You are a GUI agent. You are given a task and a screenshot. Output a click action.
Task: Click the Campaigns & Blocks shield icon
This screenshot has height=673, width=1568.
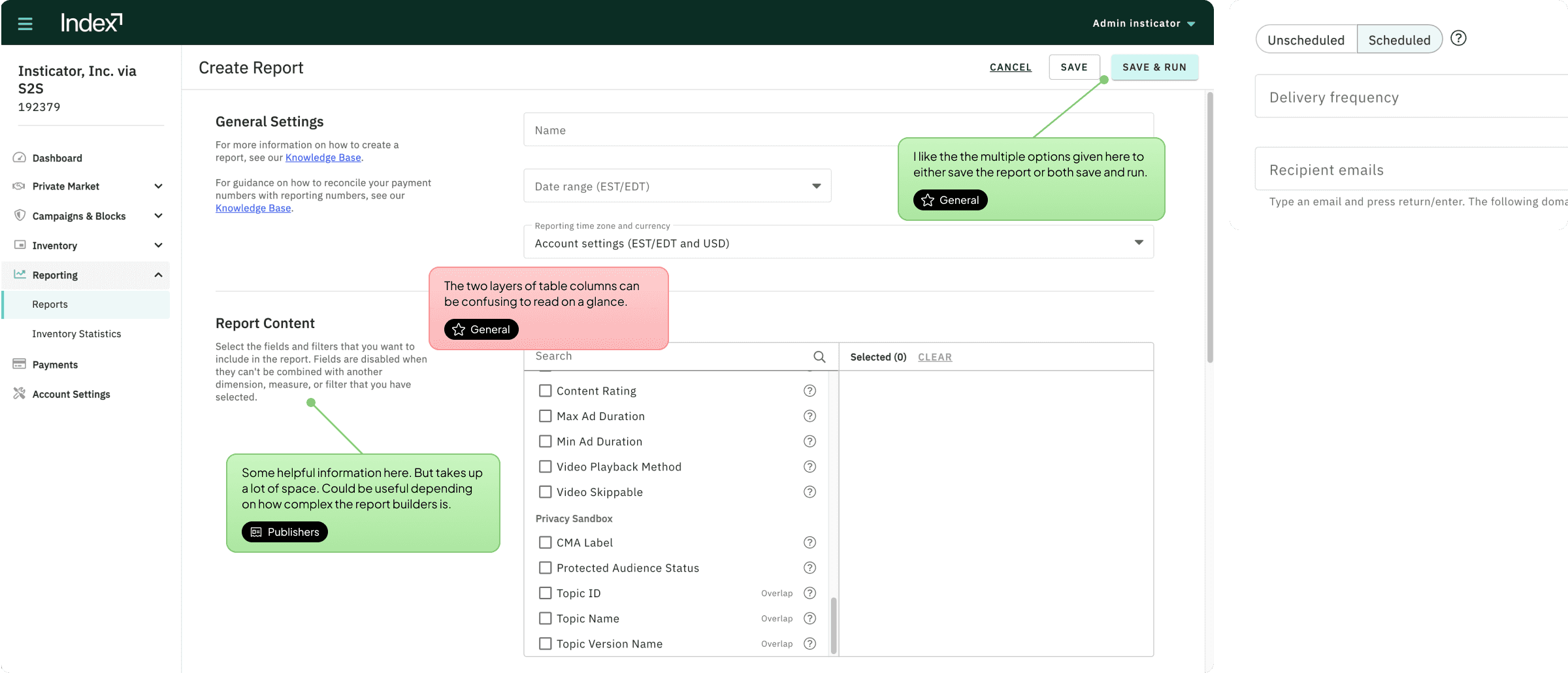(x=20, y=215)
